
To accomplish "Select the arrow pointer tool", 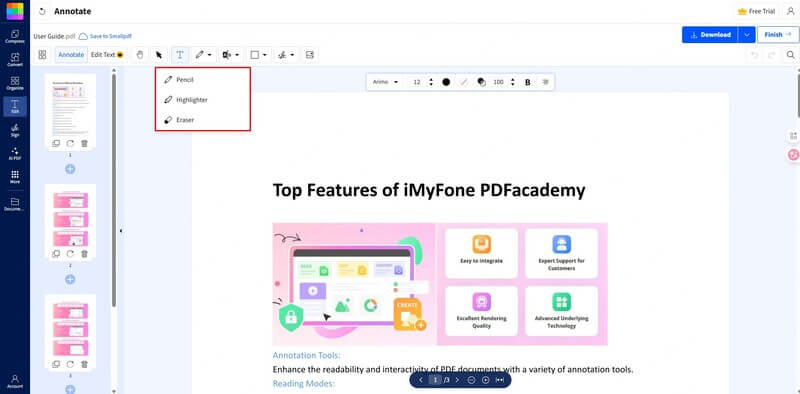I will pyautogui.click(x=159, y=55).
